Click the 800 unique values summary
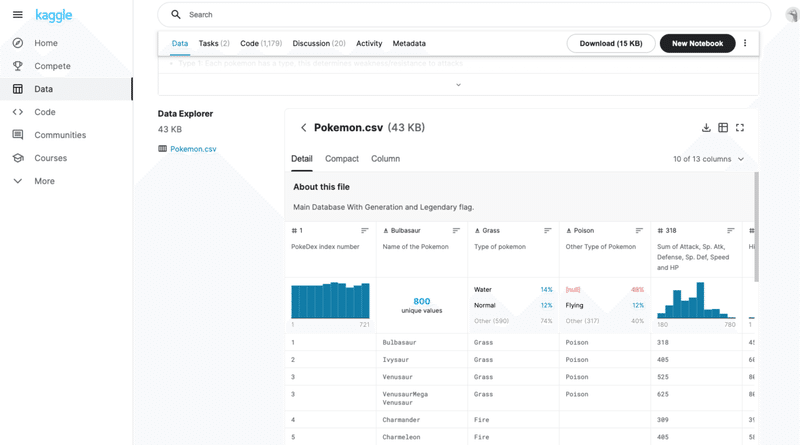This screenshot has width=800, height=445. click(421, 305)
